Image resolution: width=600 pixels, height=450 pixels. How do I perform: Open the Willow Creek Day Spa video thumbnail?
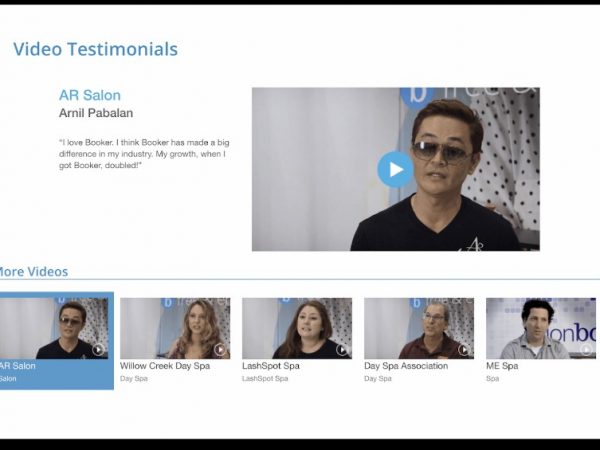[x=175, y=328]
